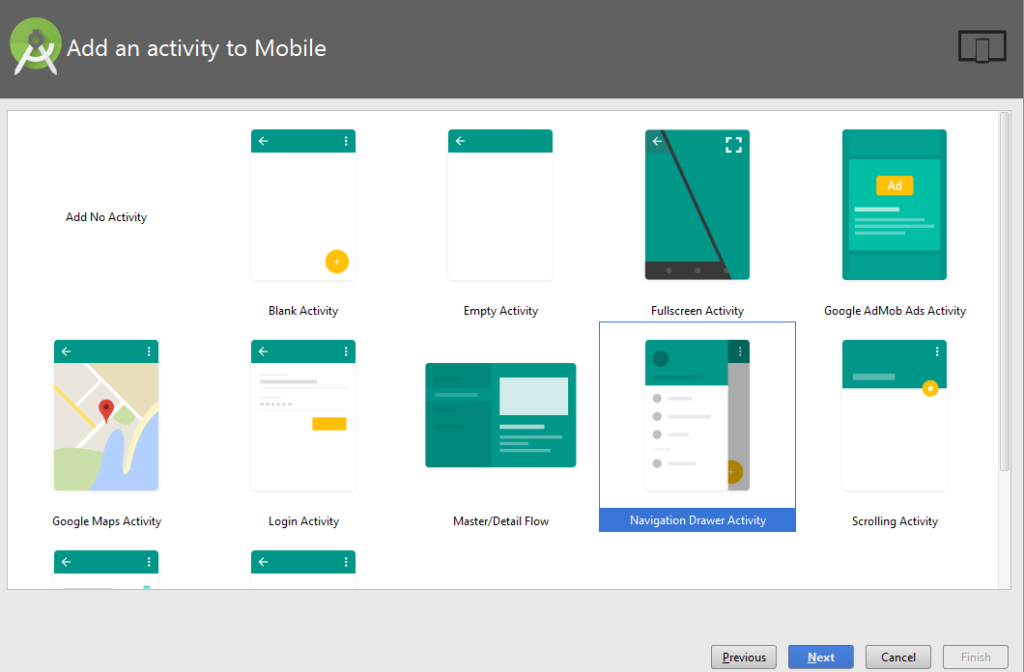Select the Google AdMob Ads Activity template
The width and height of the screenshot is (1024, 672).
[894, 204]
